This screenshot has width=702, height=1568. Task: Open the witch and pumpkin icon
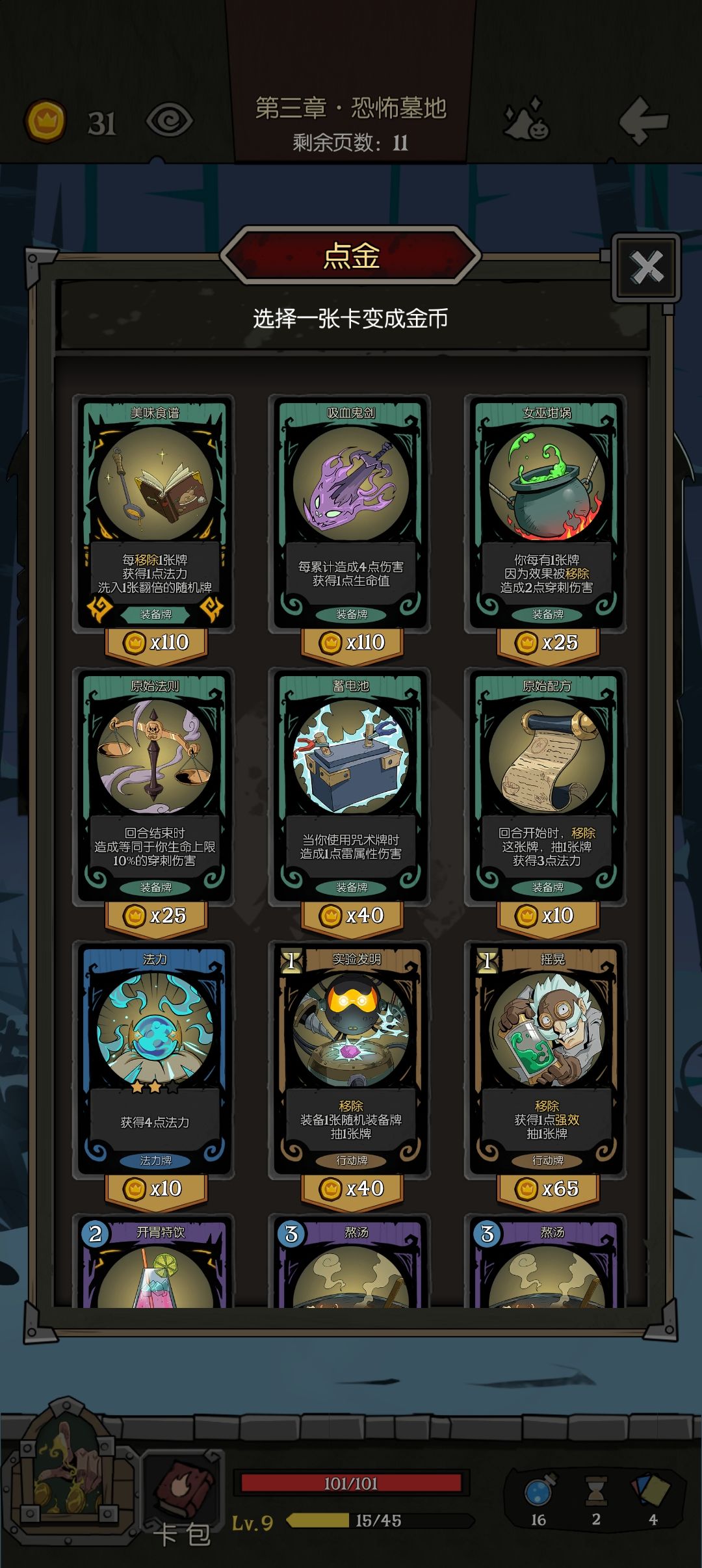click(526, 119)
